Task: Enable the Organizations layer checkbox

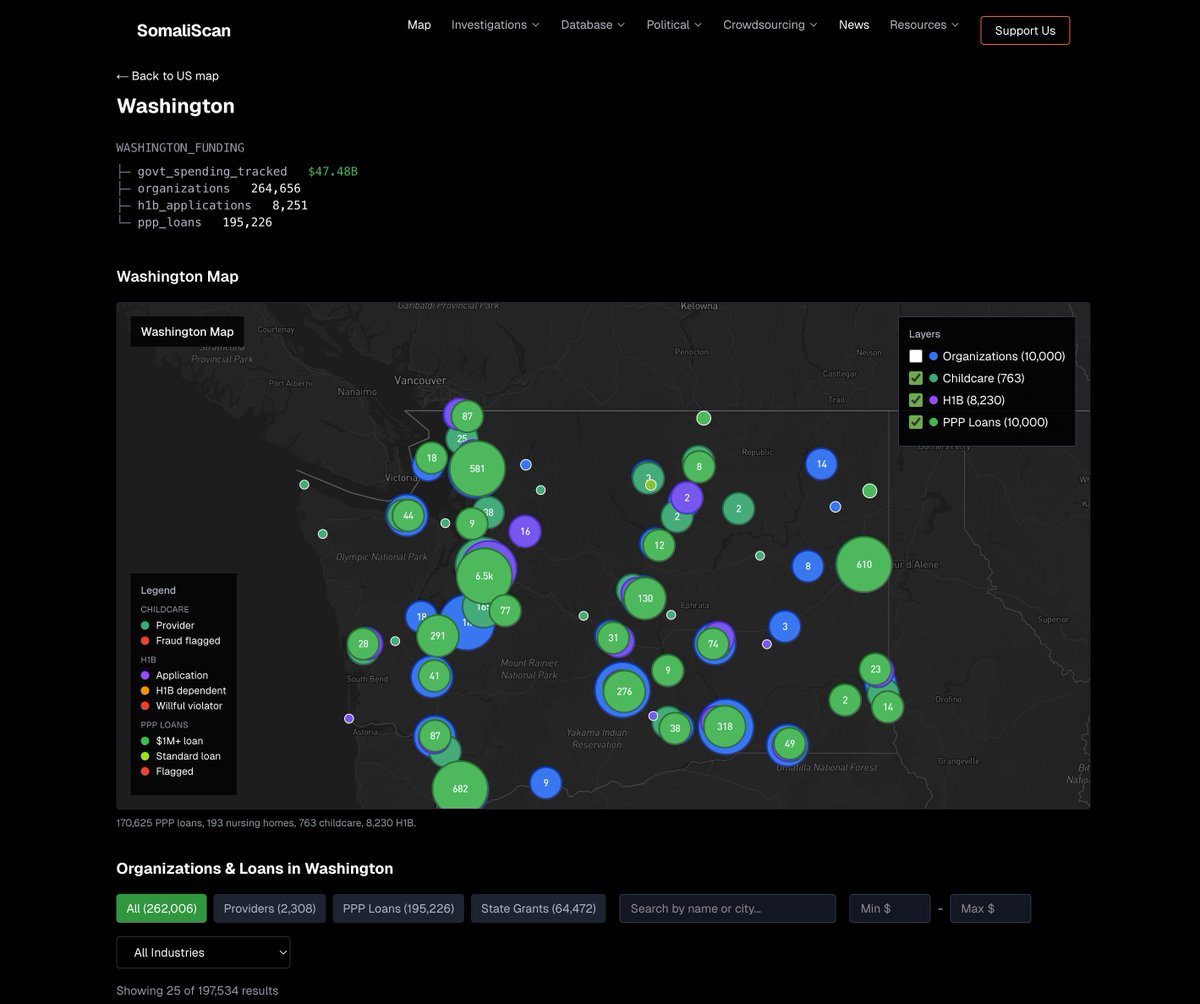Action: [916, 356]
